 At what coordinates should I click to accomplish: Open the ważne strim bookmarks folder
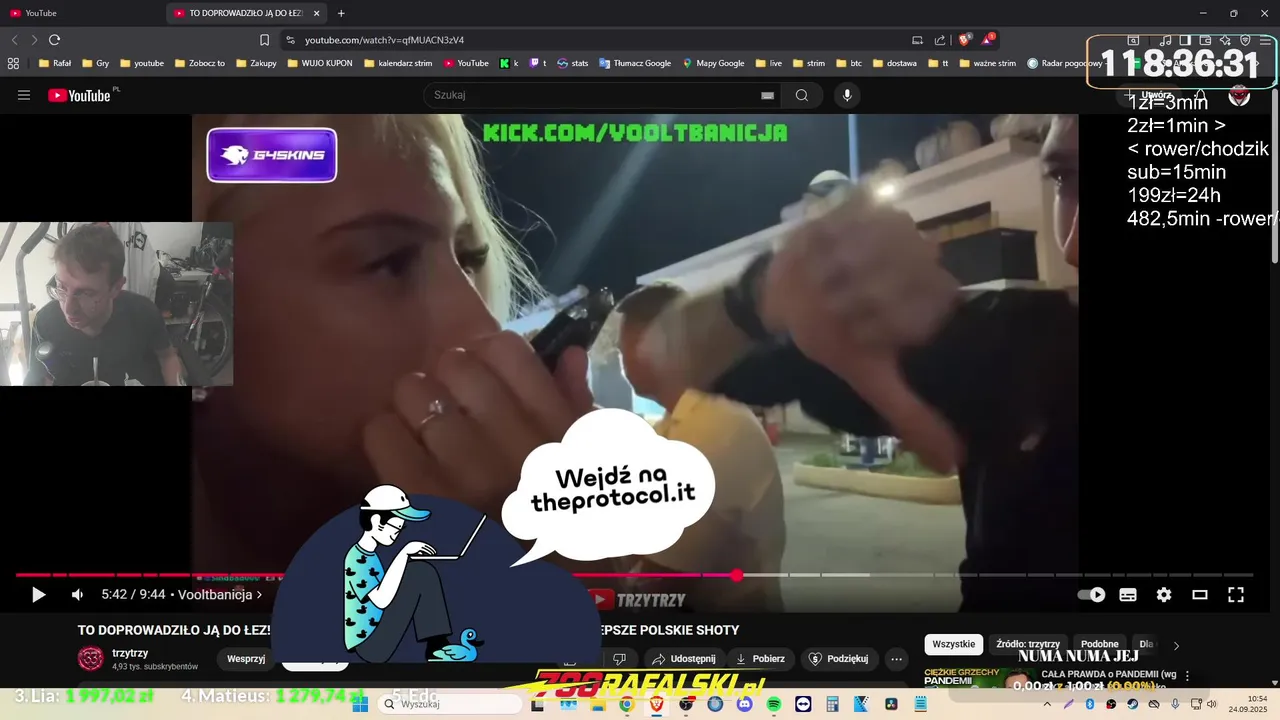point(987,63)
